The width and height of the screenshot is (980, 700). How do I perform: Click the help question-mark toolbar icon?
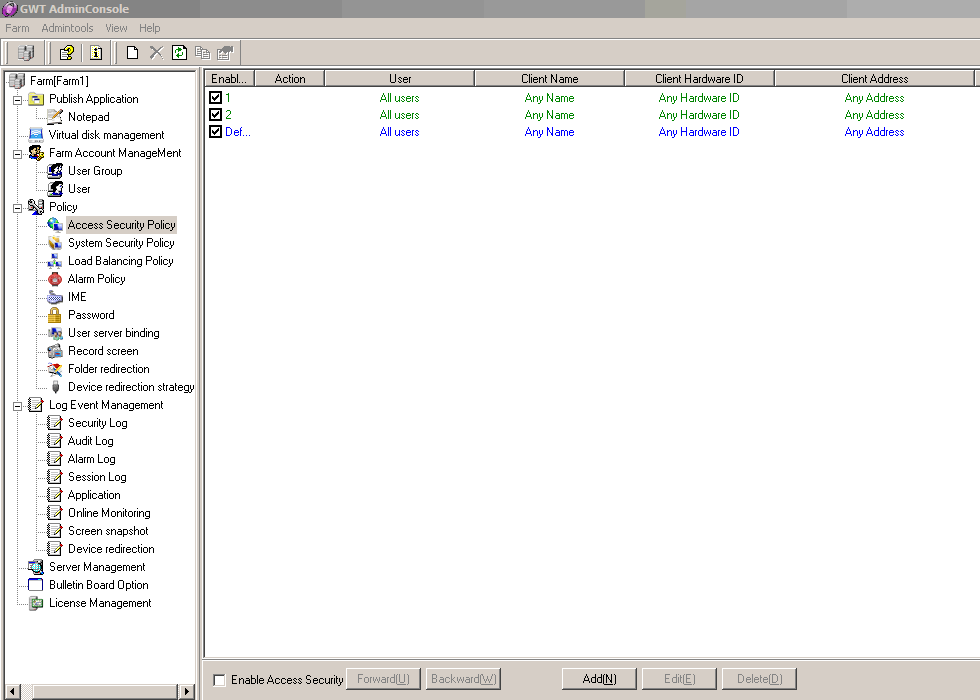[x=67, y=53]
